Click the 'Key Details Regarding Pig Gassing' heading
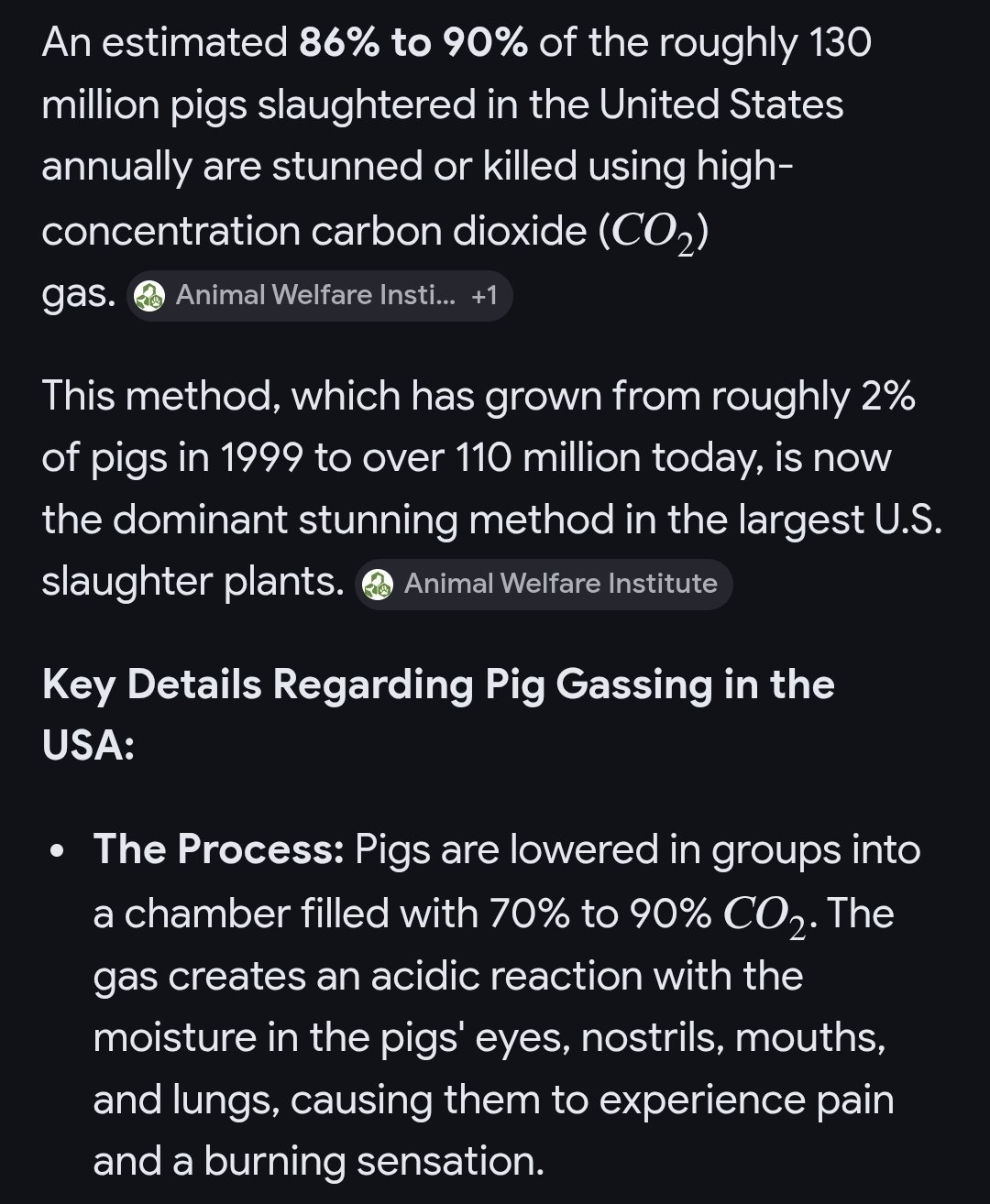The width and height of the screenshot is (990, 1204). tap(437, 685)
